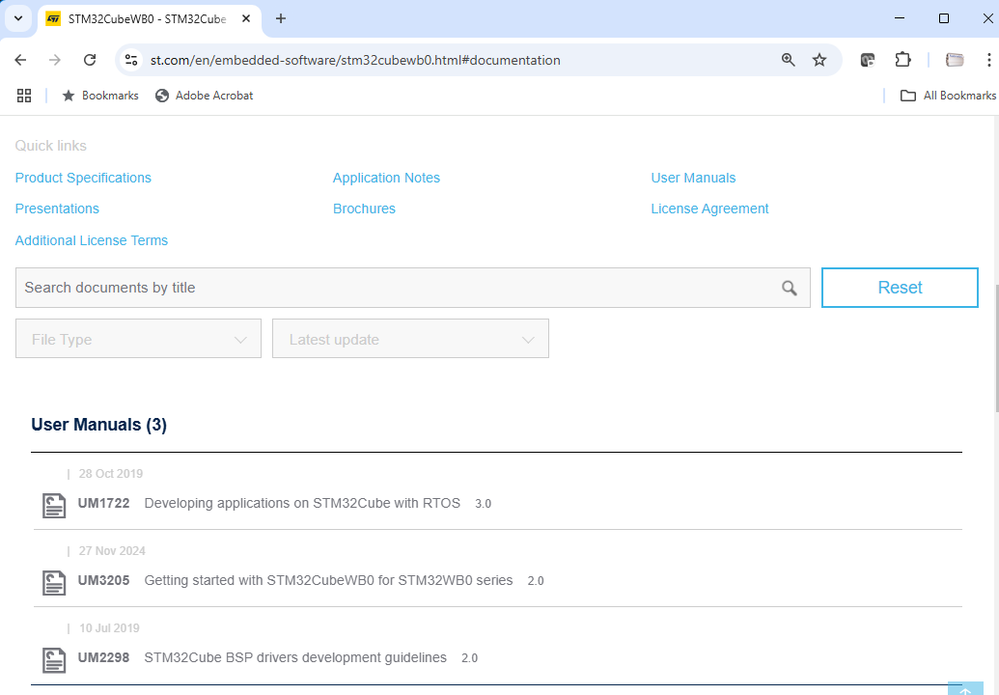
Task: Open the Adobe Acrobat bookmark
Action: 205,96
